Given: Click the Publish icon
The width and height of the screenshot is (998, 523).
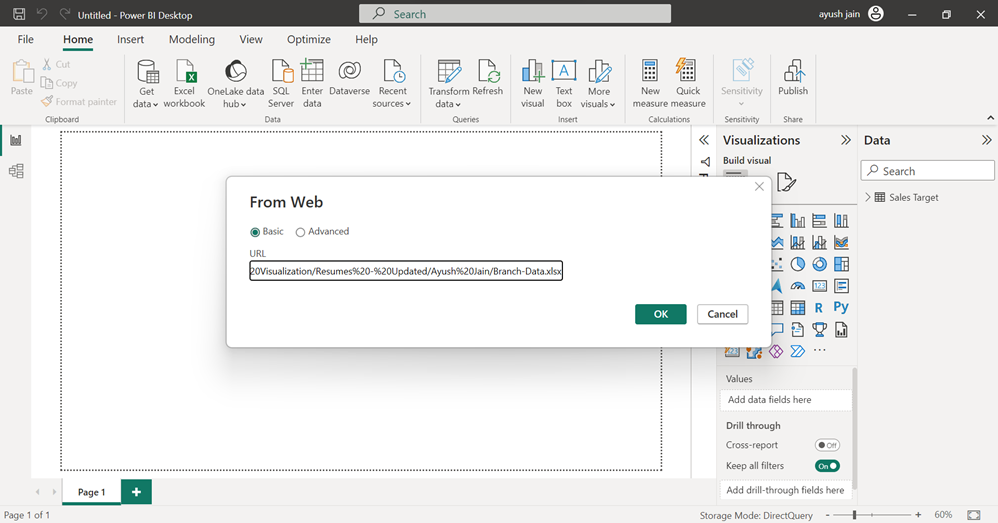Looking at the screenshot, I should tap(793, 70).
